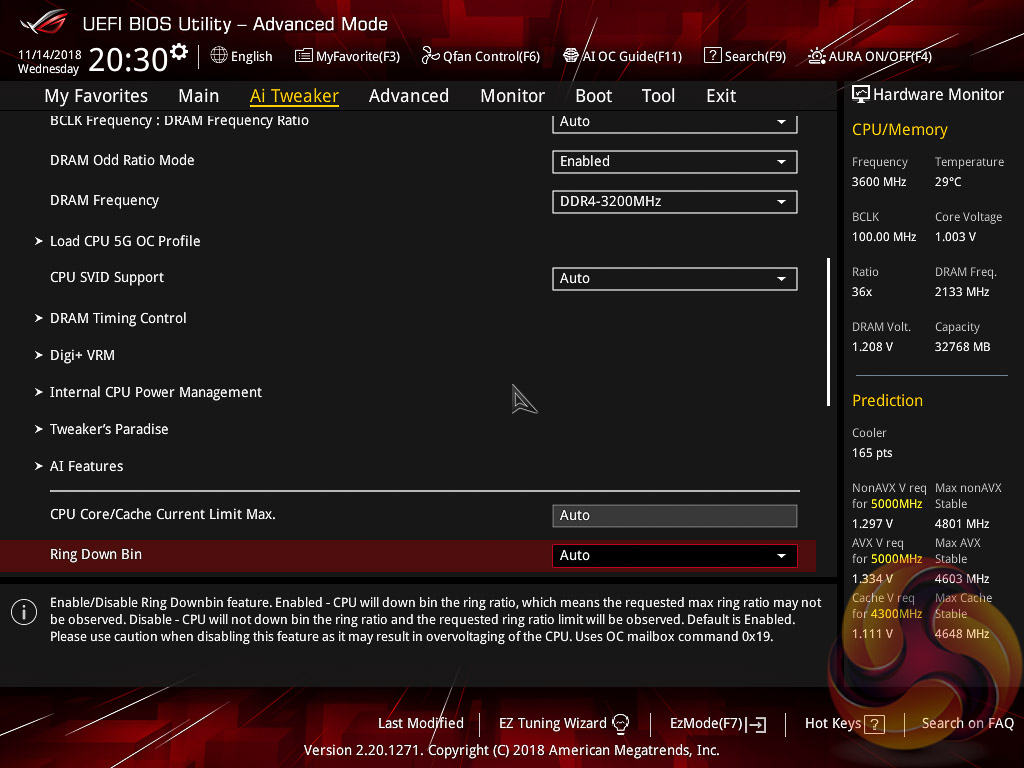
Task: Click the CPU SVID Support label
Action: (x=106, y=278)
